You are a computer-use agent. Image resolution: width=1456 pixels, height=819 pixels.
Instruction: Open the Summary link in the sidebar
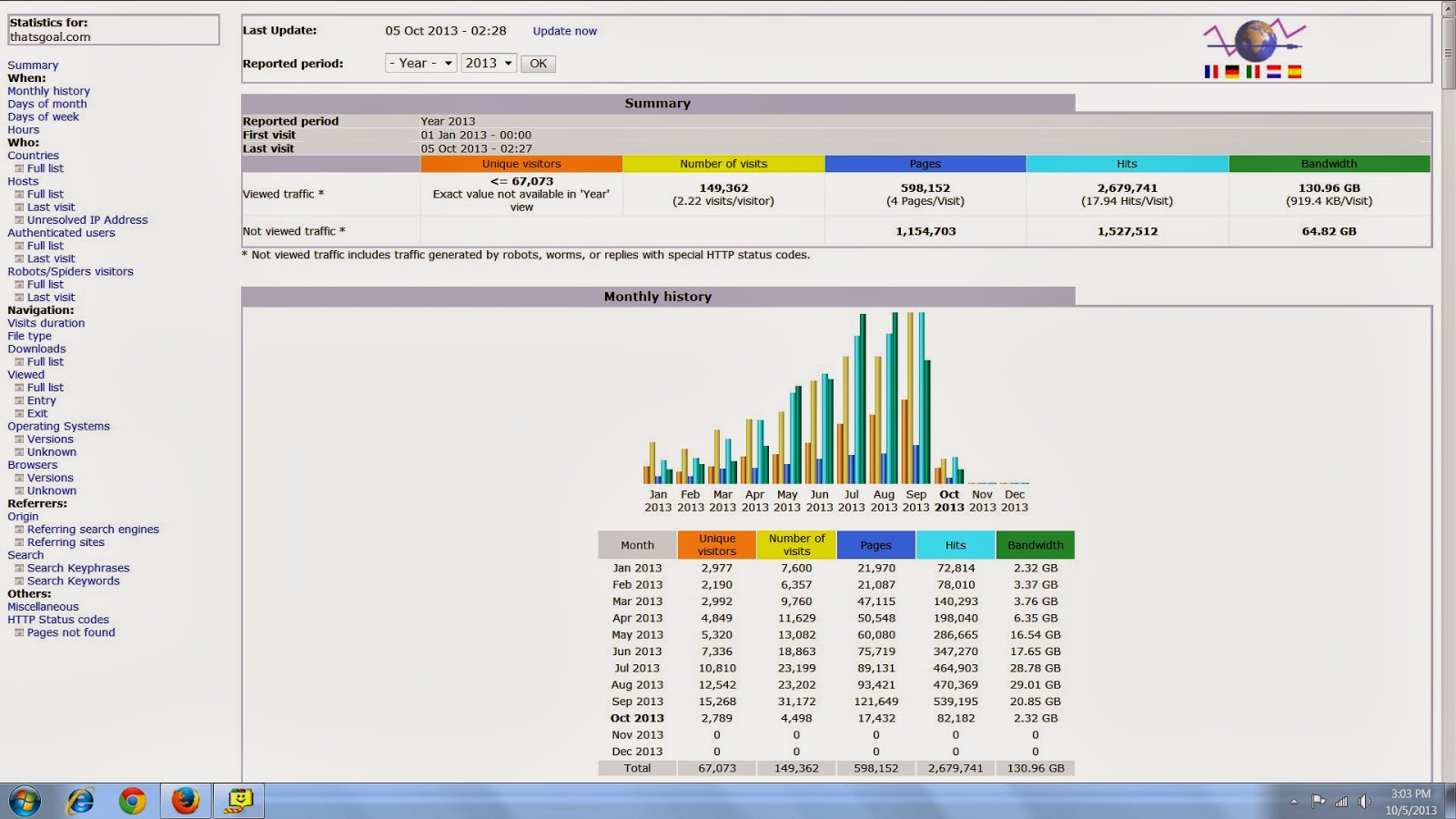[33, 66]
